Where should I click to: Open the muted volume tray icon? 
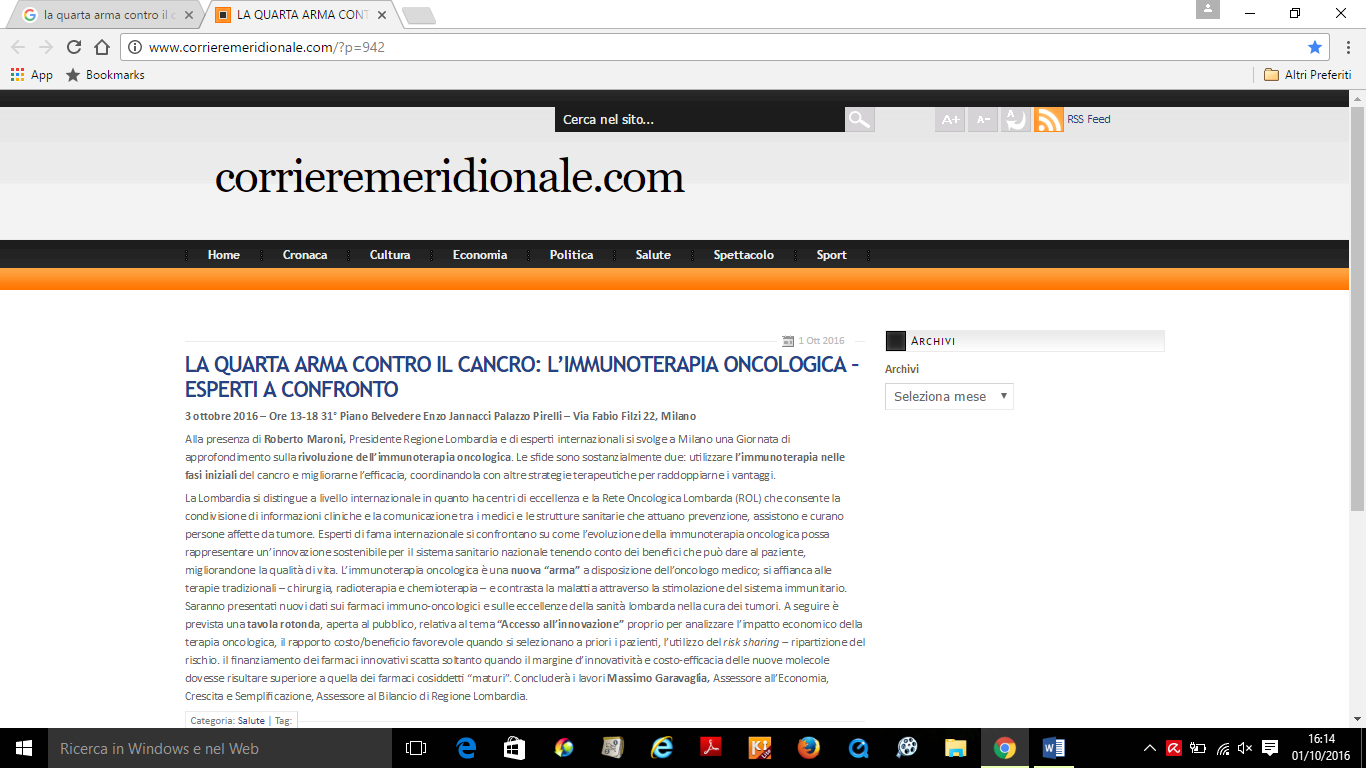pos(1245,748)
